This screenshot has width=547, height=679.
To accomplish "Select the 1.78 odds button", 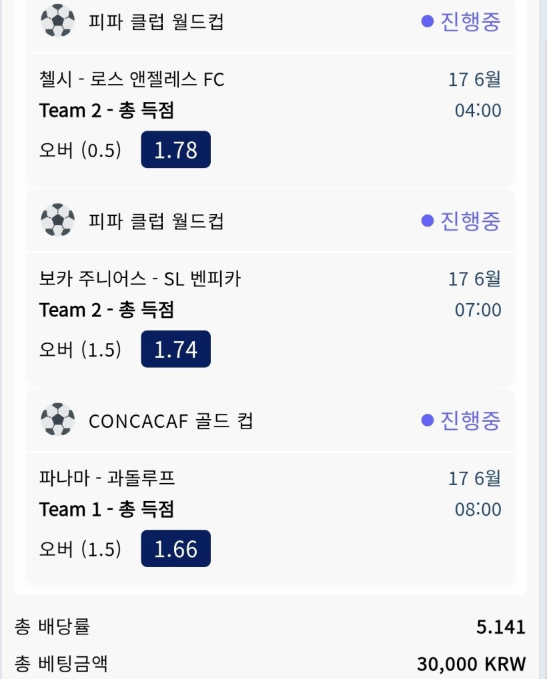I will point(176,150).
